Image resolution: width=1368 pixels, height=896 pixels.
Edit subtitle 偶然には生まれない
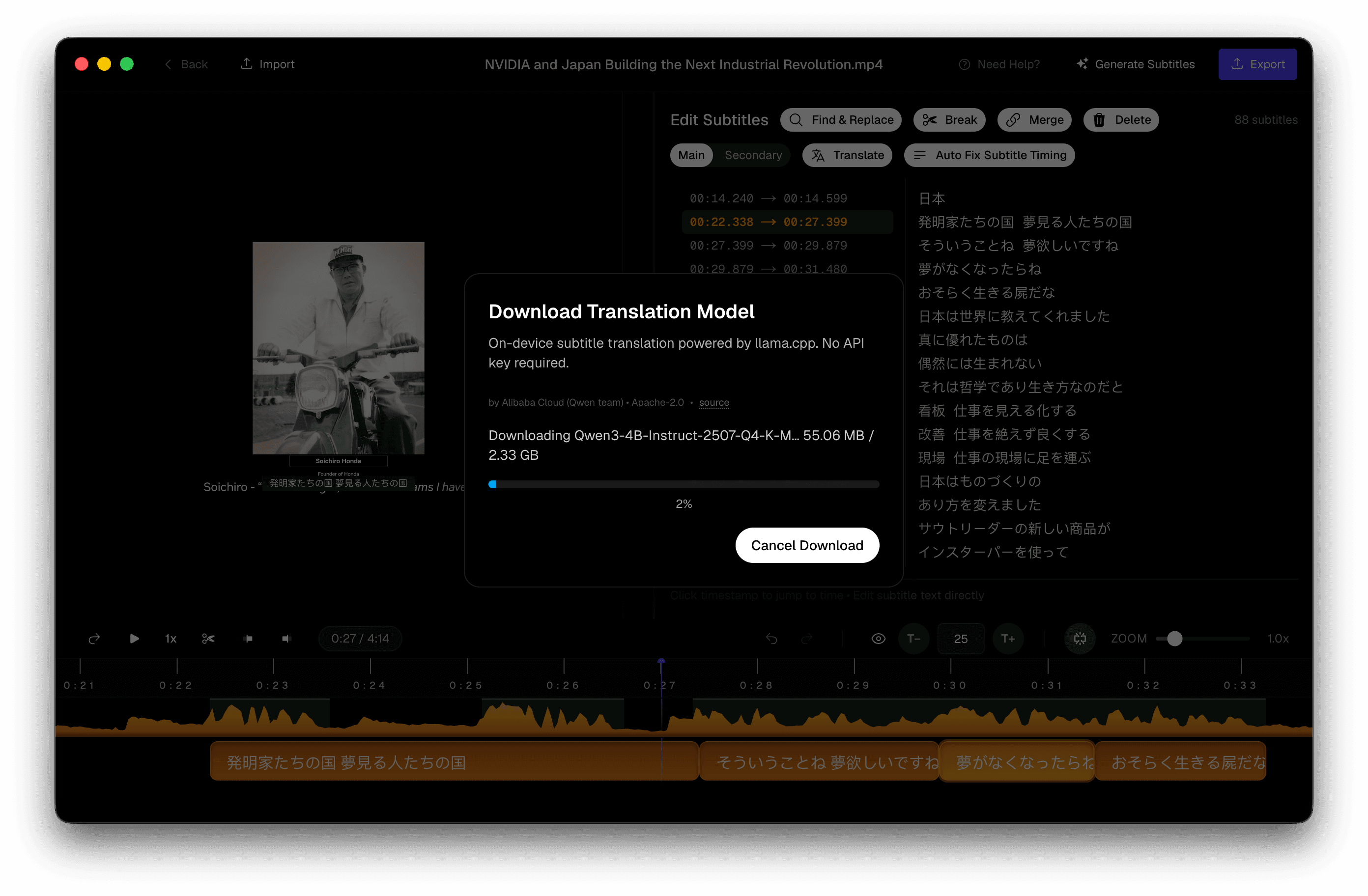pos(979,363)
